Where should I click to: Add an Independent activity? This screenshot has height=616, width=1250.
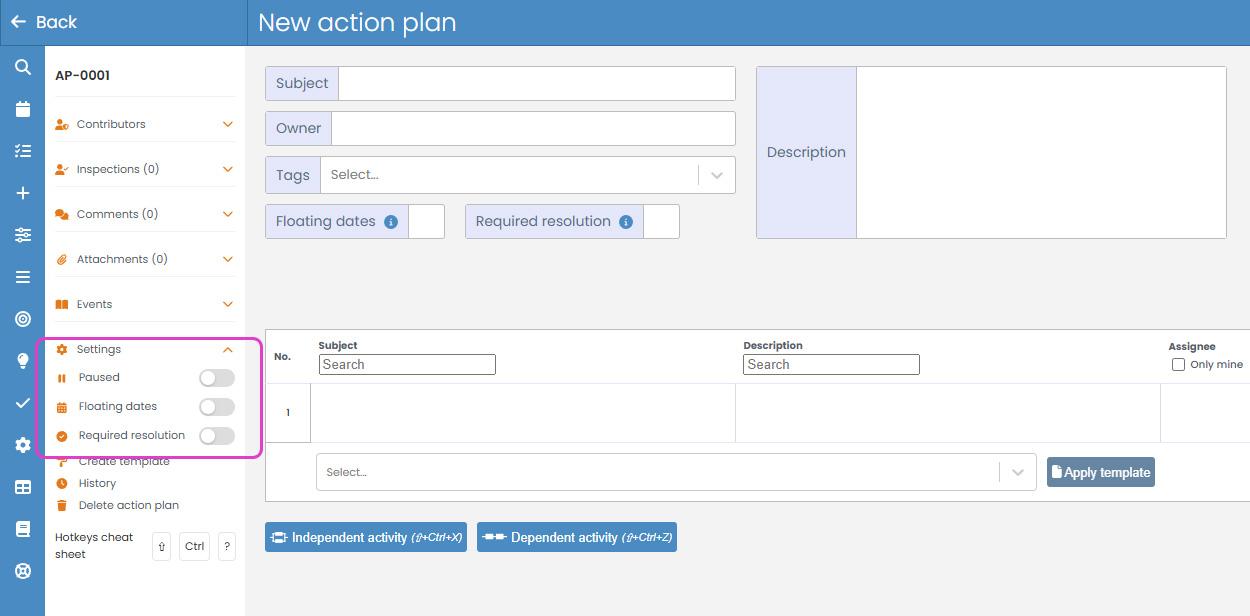pyautogui.click(x=366, y=537)
